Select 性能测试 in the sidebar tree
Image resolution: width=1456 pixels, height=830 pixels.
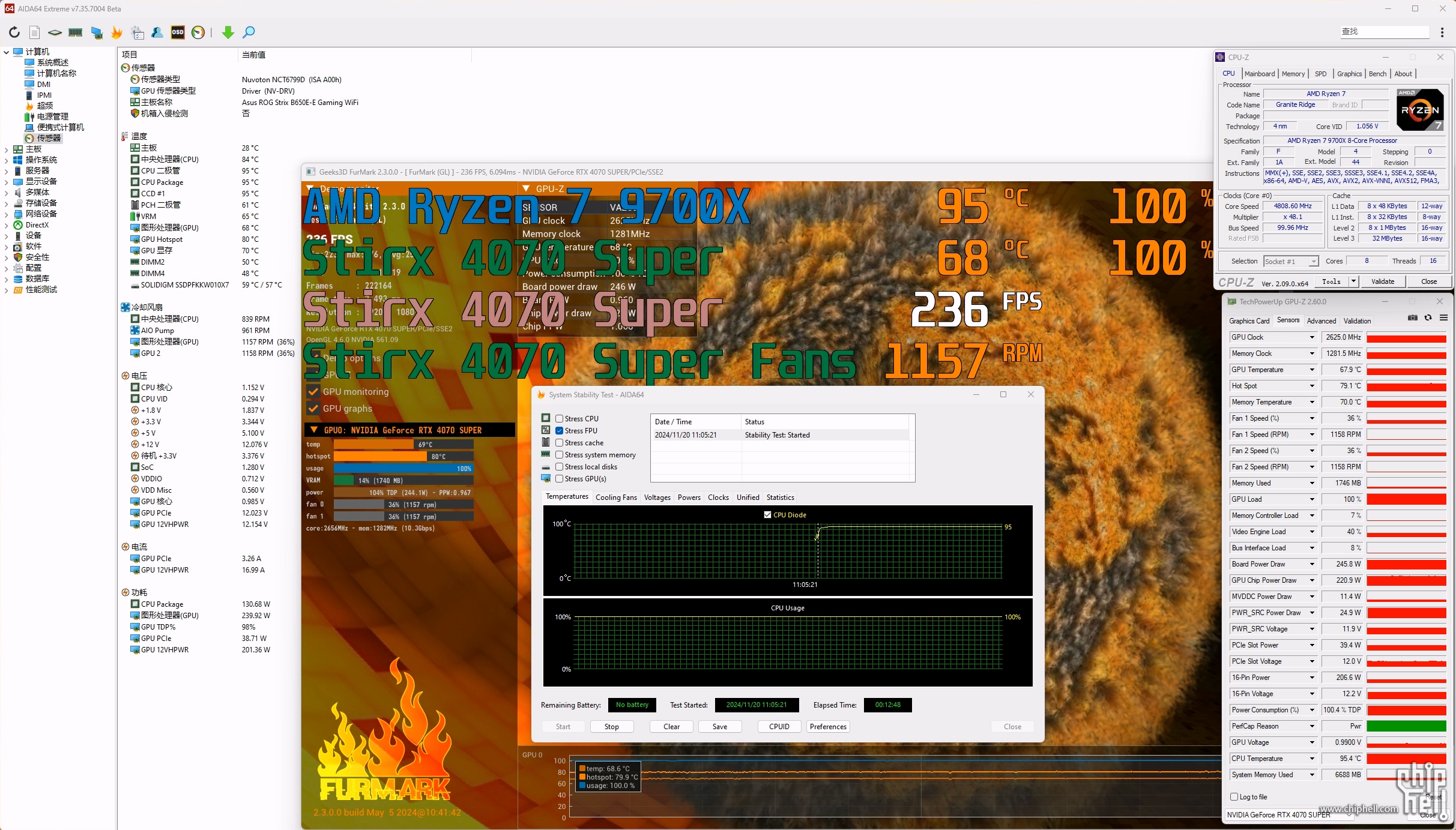click(x=35, y=290)
